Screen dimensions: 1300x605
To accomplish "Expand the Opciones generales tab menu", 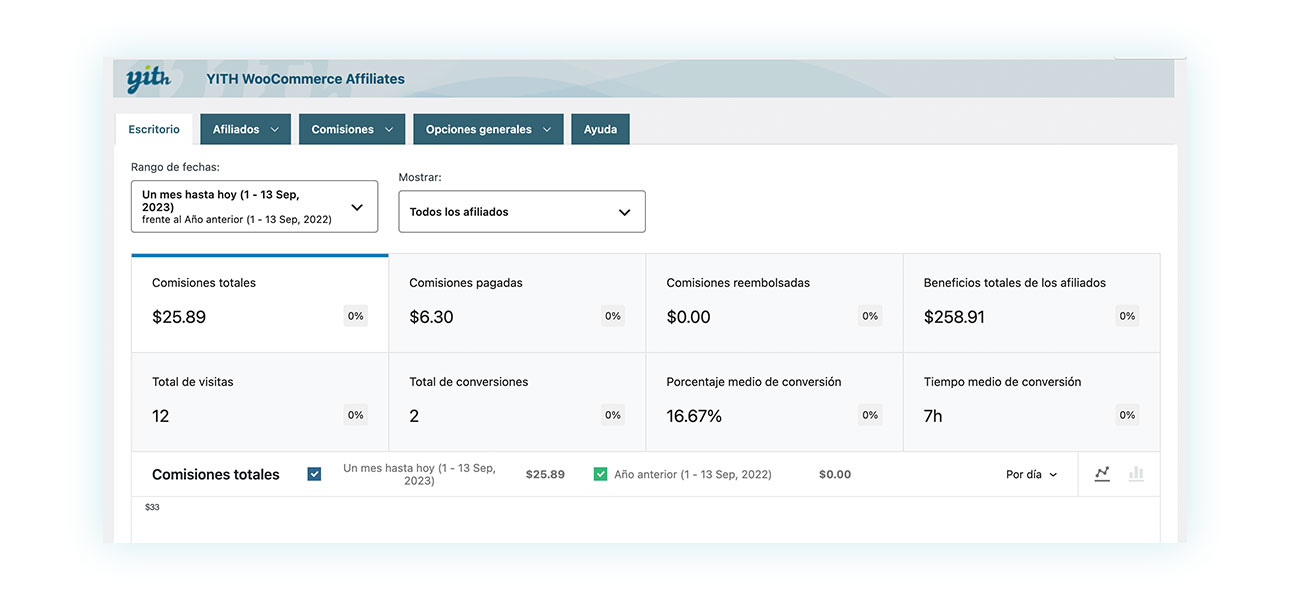I will pyautogui.click(x=488, y=129).
